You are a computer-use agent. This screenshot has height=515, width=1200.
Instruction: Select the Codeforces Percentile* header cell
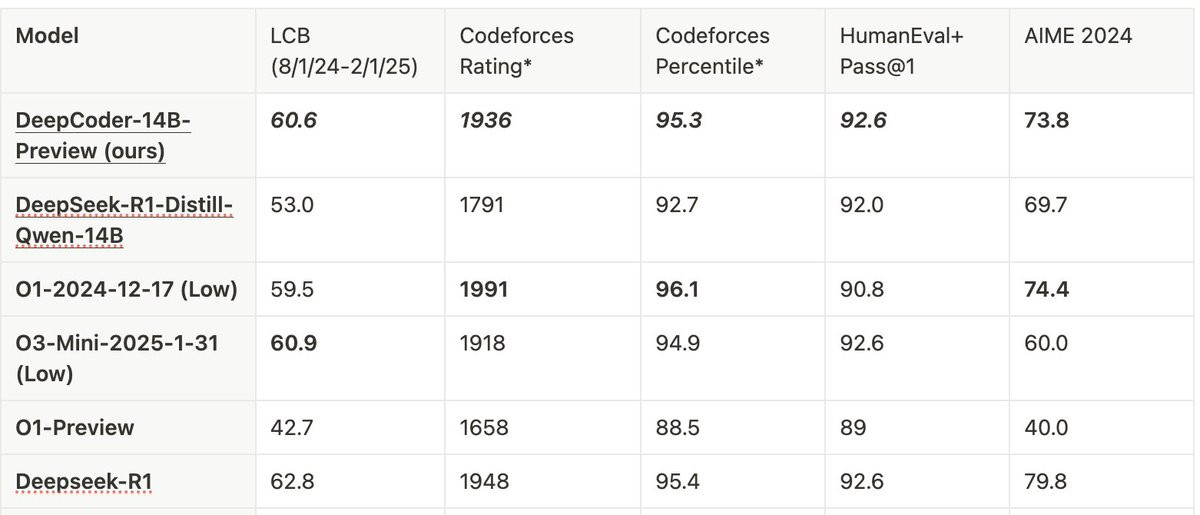click(x=712, y=51)
